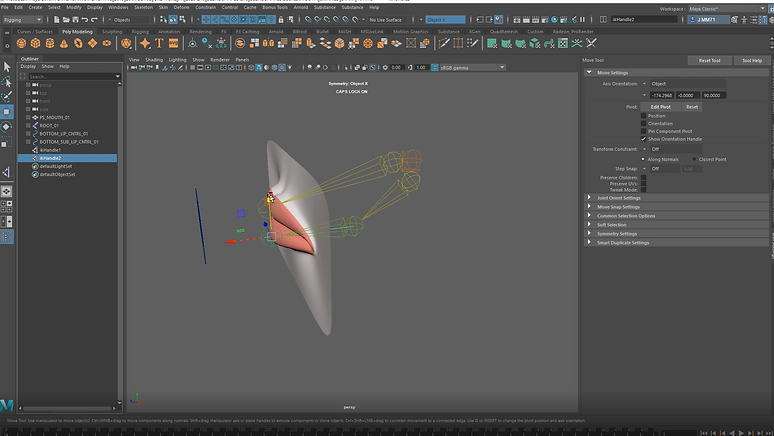Switch to the Sculpting shelf tab
The height and width of the screenshot is (436, 774).
[x=112, y=32]
